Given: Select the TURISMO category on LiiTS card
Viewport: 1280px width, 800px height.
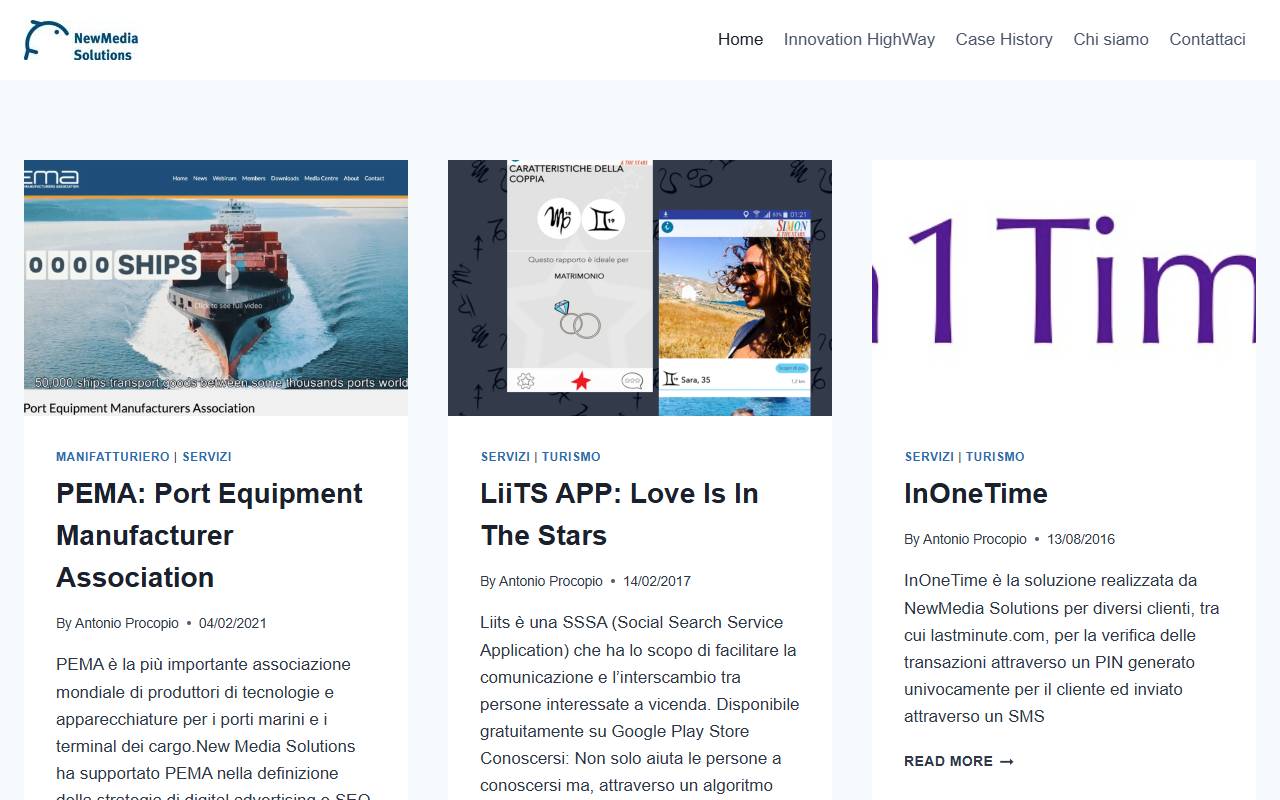Looking at the screenshot, I should click(x=571, y=456).
